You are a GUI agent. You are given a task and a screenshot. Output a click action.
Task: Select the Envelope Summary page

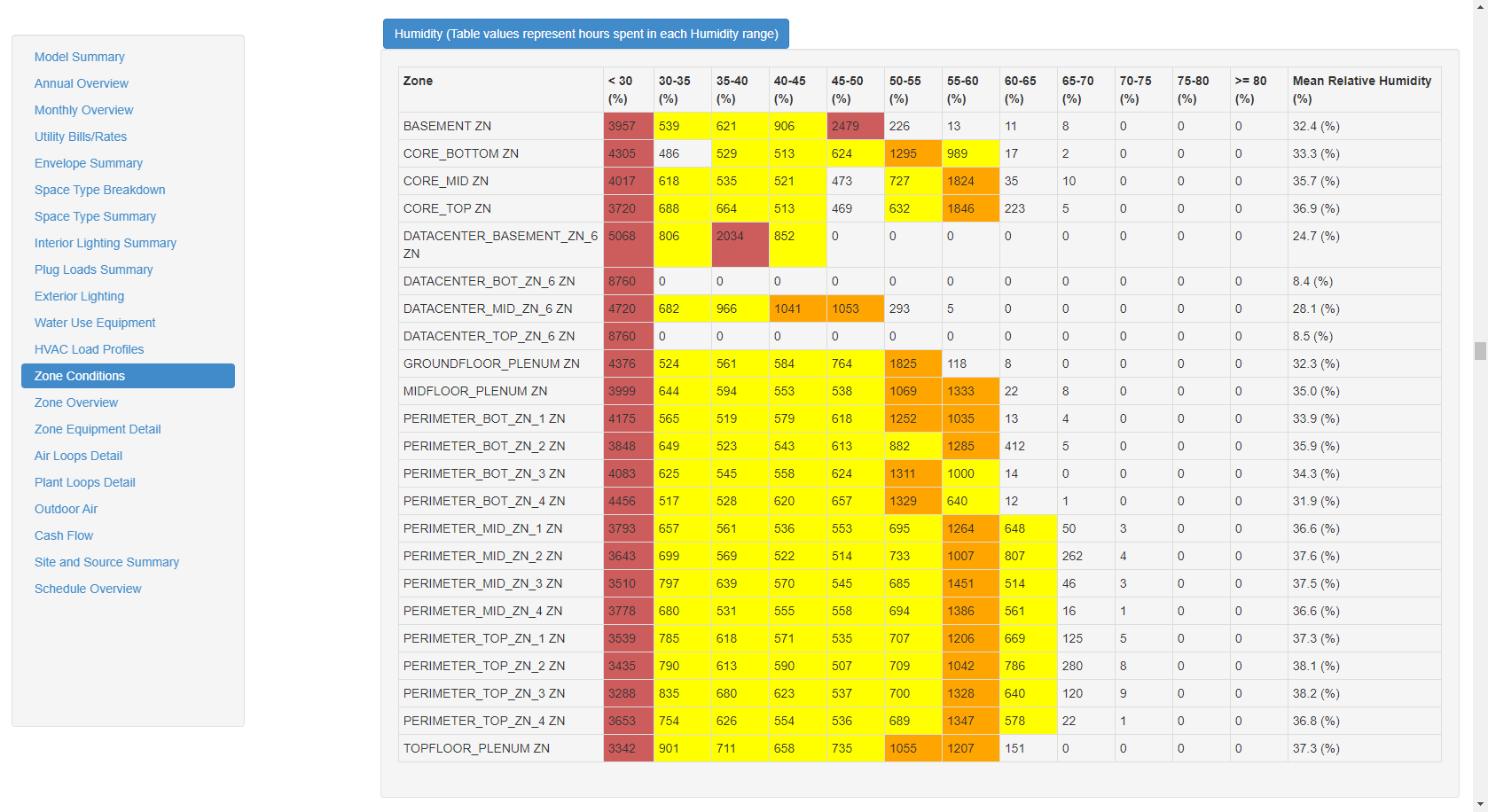coord(88,163)
